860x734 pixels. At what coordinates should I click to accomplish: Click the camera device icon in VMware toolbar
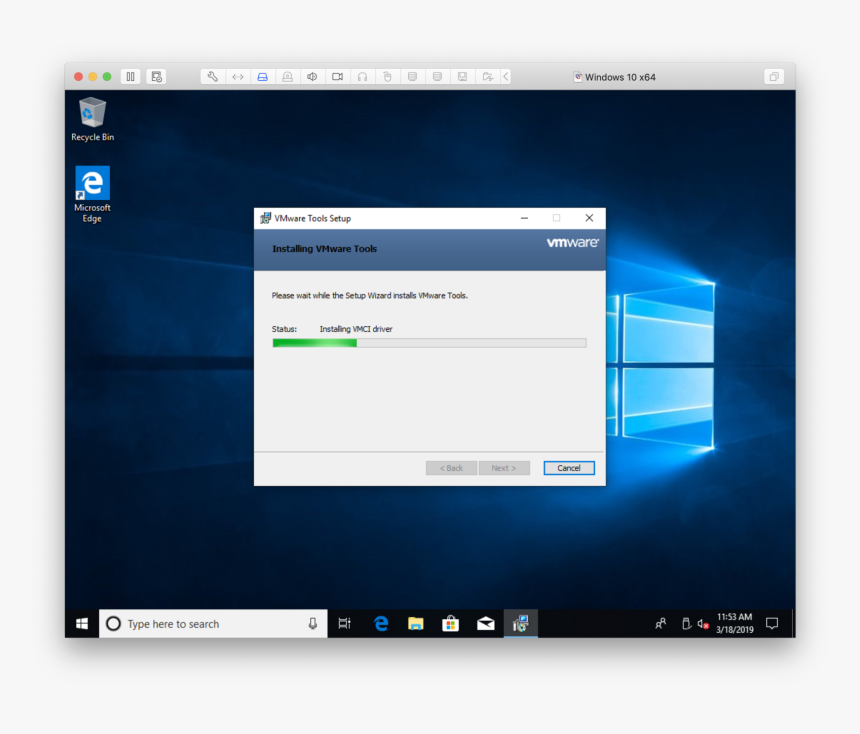337,76
